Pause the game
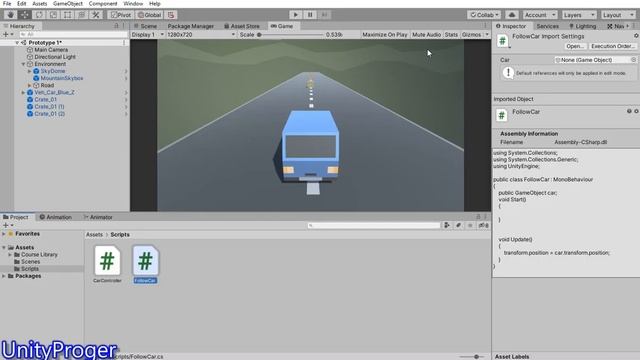Screen dimensions: 640x360 [310, 15]
